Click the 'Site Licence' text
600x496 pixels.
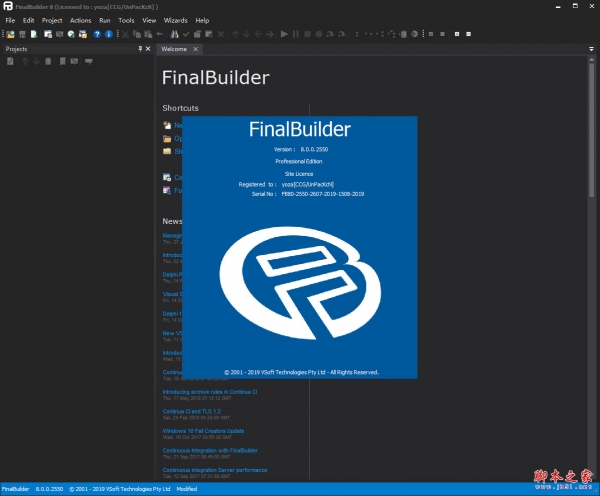(299, 174)
